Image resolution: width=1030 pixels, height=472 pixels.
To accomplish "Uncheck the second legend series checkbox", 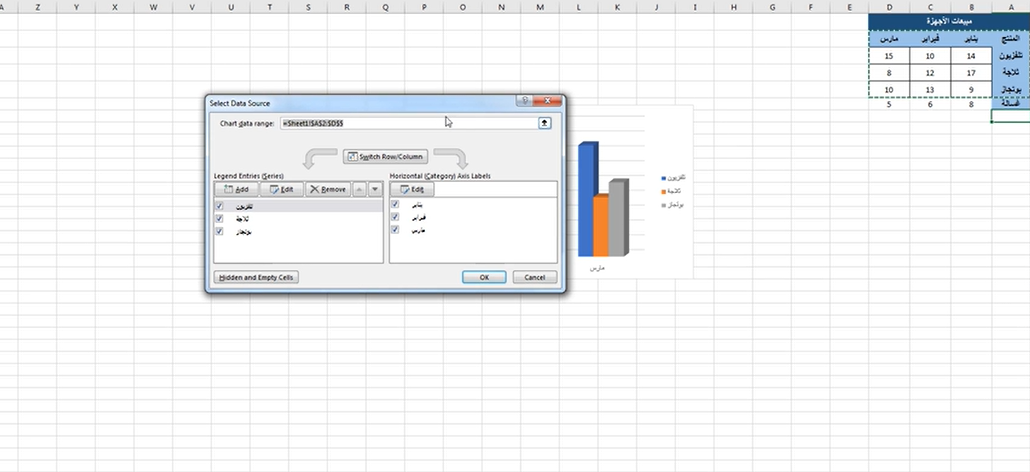I will click(219, 218).
